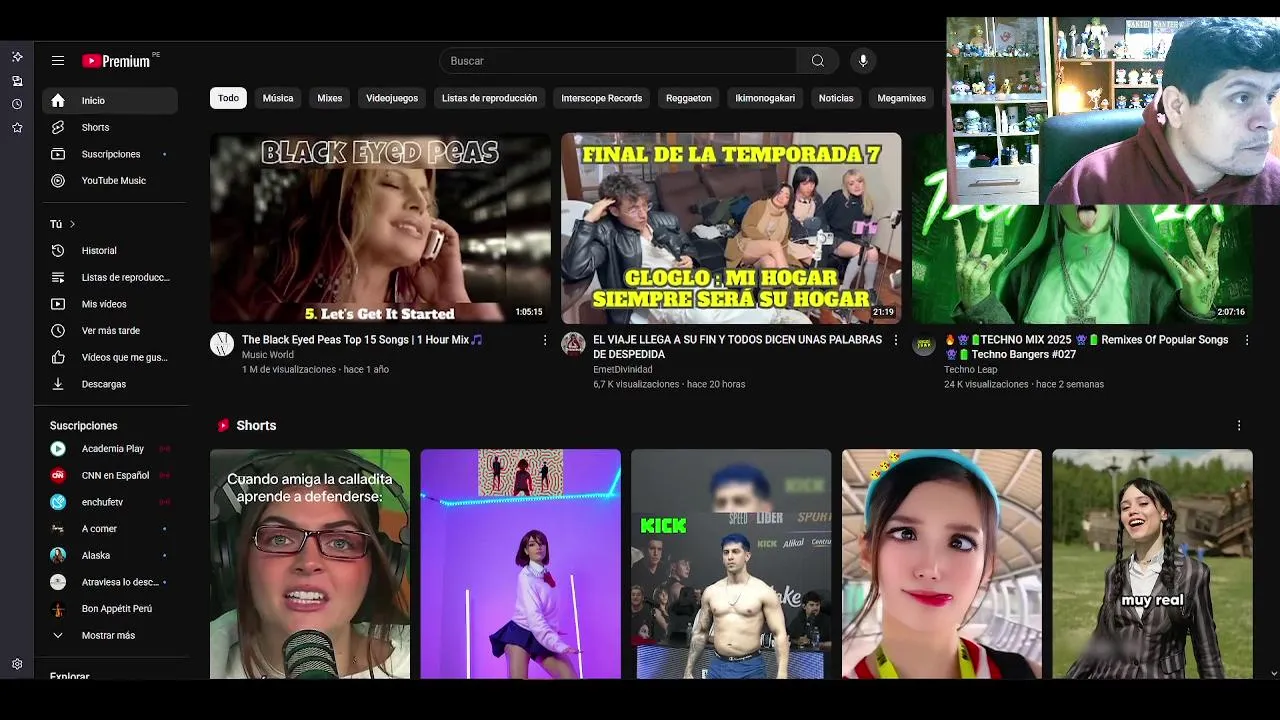Open Listas de reproducción sidebar entry
1280x720 pixels.
110,277
